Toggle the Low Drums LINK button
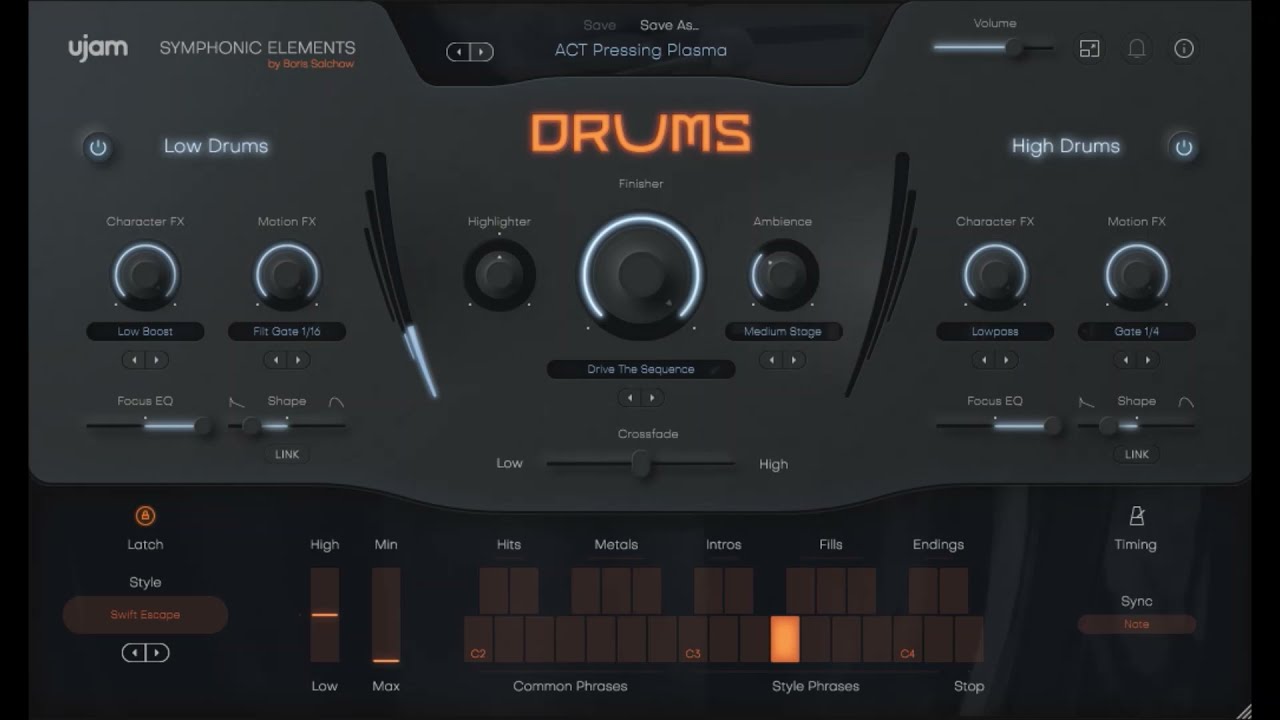Viewport: 1280px width, 720px height. point(287,454)
